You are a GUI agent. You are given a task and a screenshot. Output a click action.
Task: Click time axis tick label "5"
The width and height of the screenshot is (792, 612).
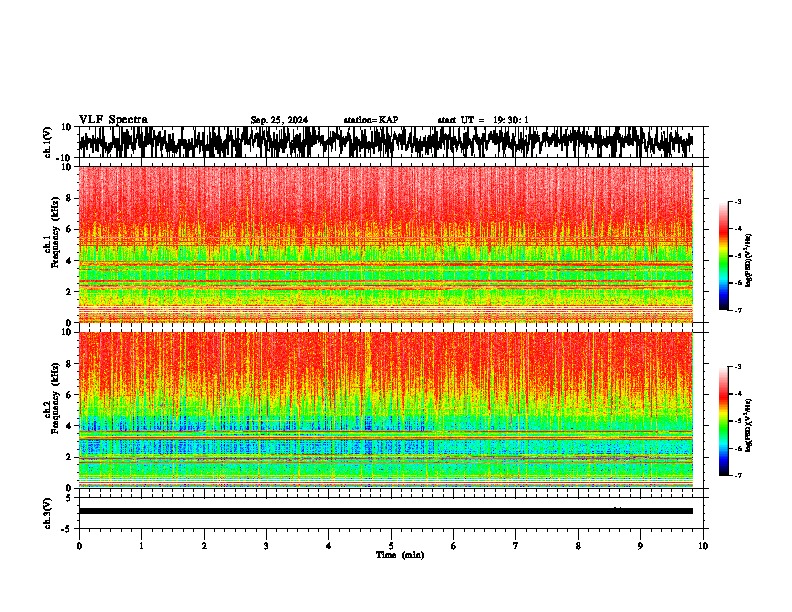(x=391, y=546)
